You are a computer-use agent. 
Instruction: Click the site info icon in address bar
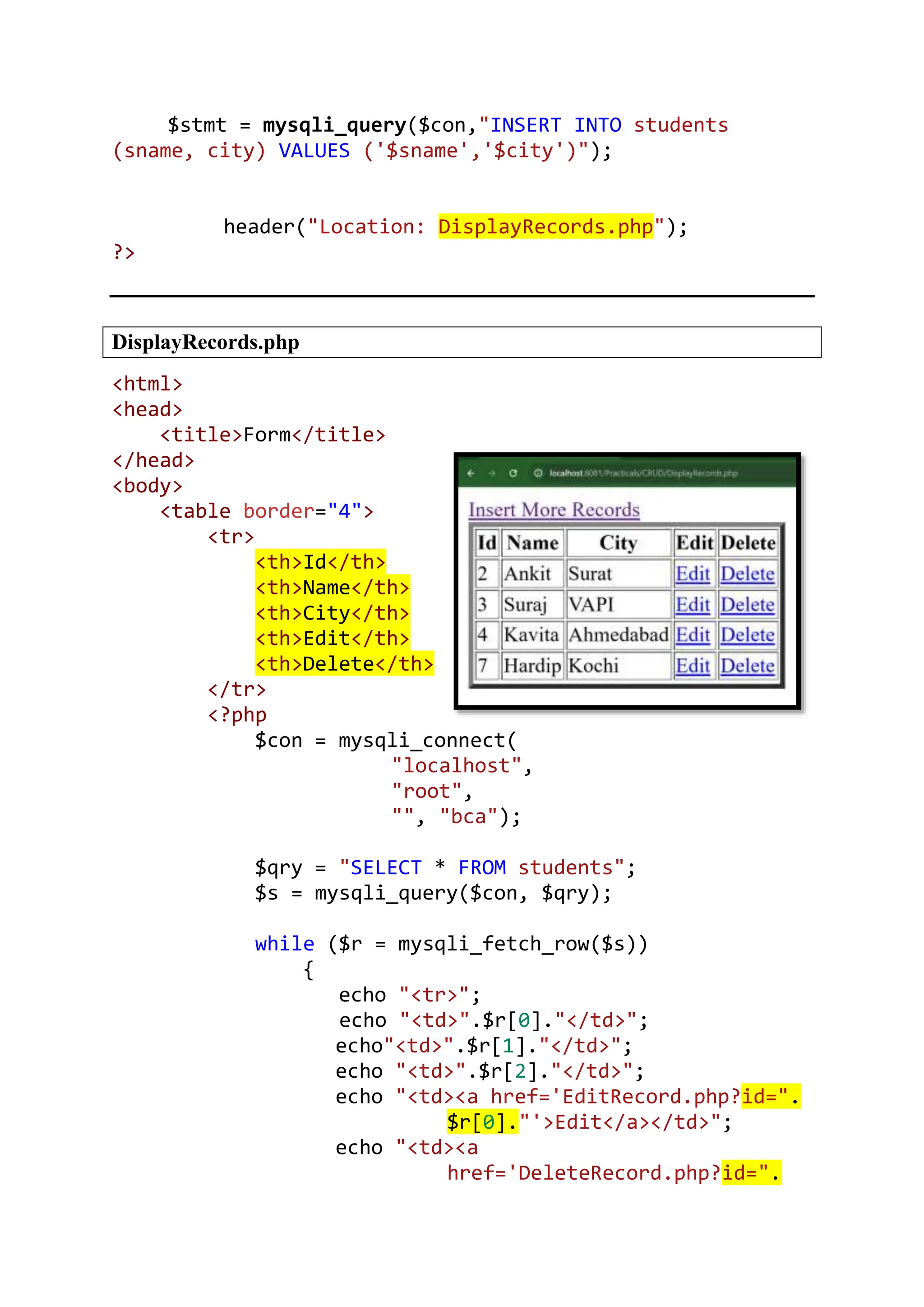[538, 473]
